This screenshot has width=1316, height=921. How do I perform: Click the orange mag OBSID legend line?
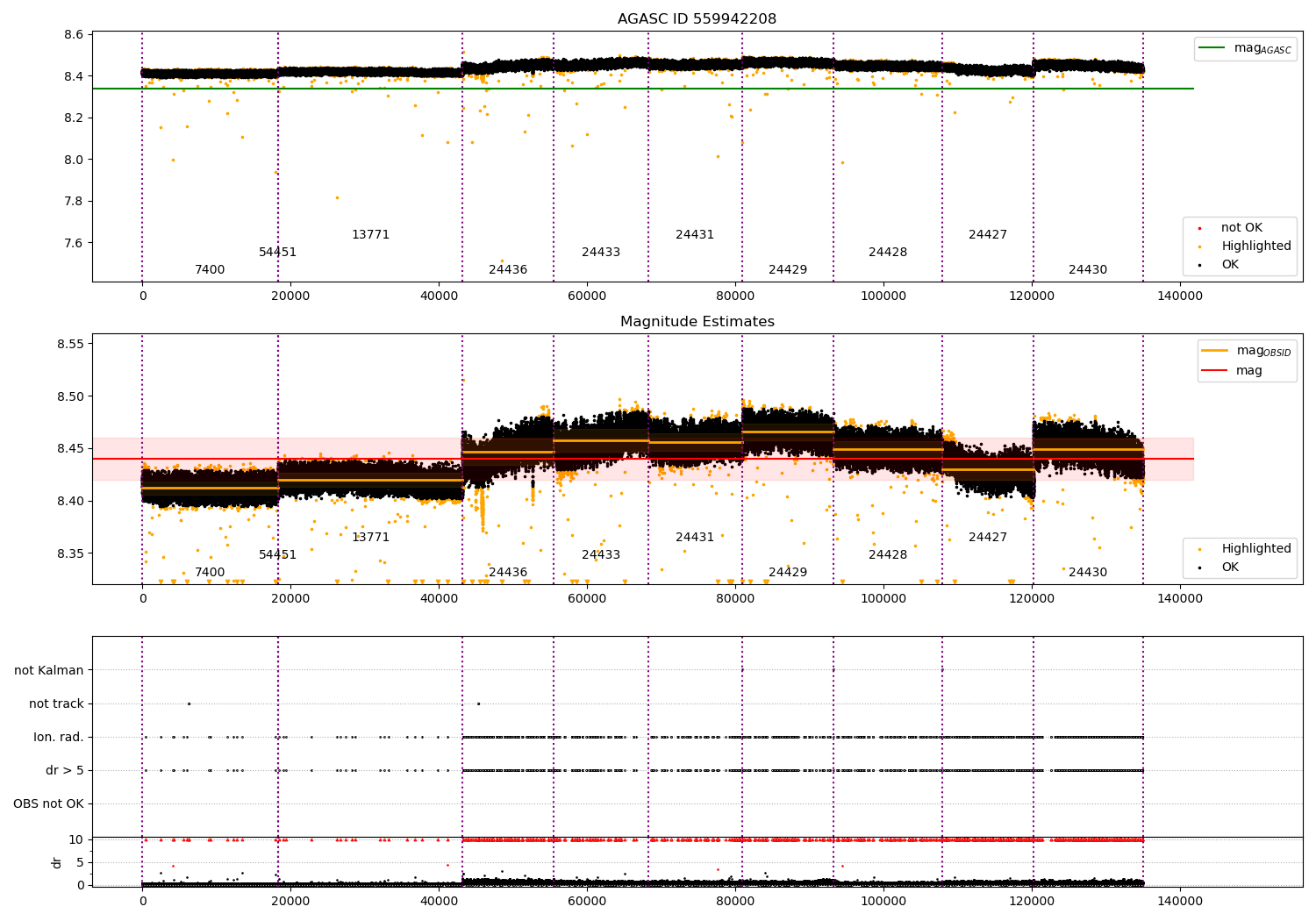click(x=1215, y=351)
